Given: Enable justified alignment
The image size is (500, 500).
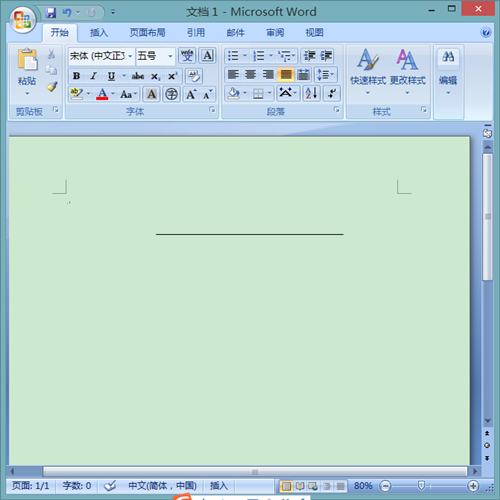Looking at the screenshot, I should pyautogui.click(x=286, y=75).
